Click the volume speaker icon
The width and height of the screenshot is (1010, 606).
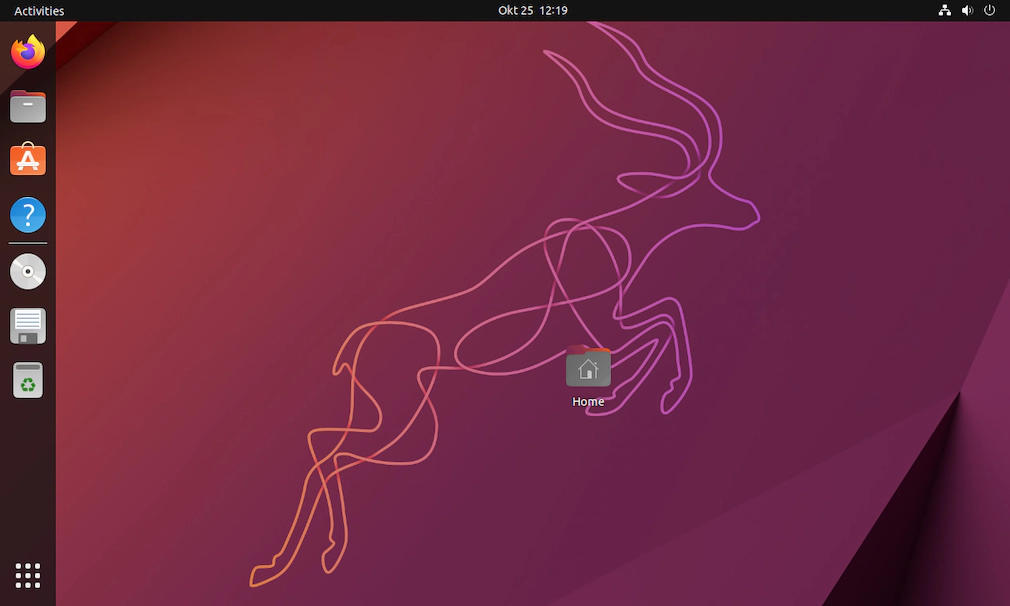click(967, 11)
